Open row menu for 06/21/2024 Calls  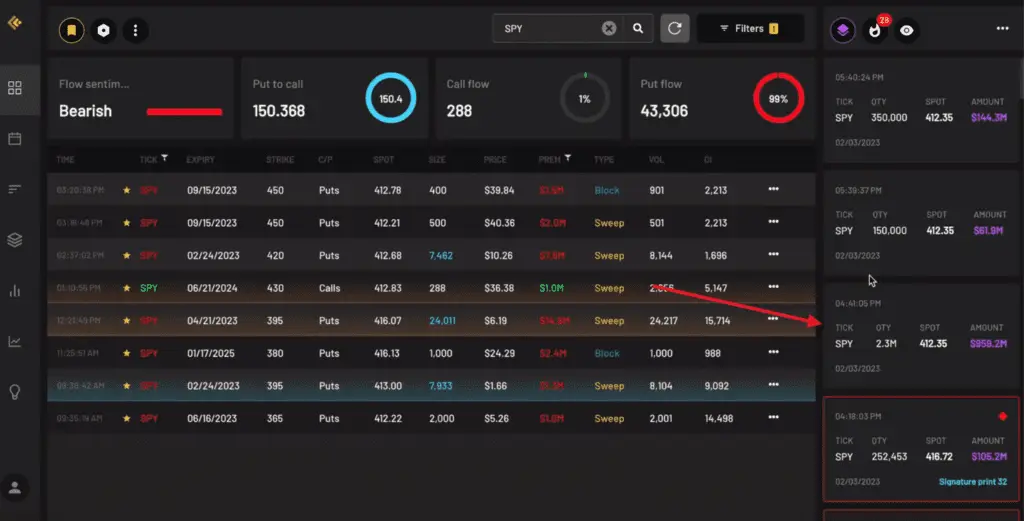click(773, 287)
